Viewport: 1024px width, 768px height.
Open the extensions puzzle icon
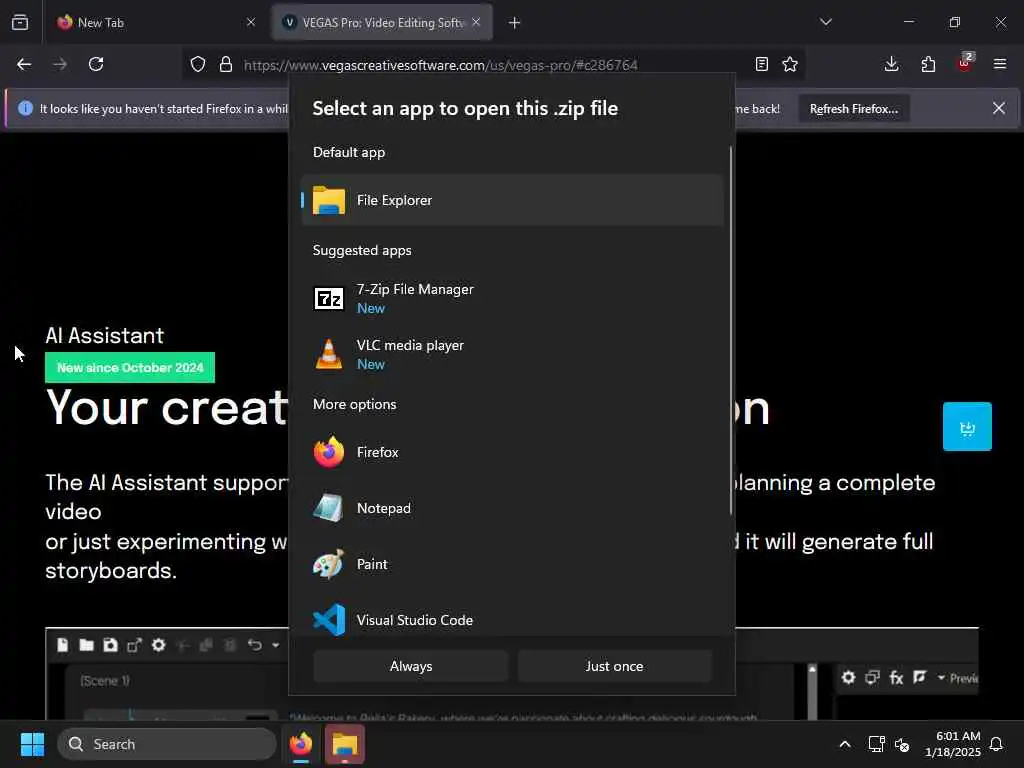(928, 64)
